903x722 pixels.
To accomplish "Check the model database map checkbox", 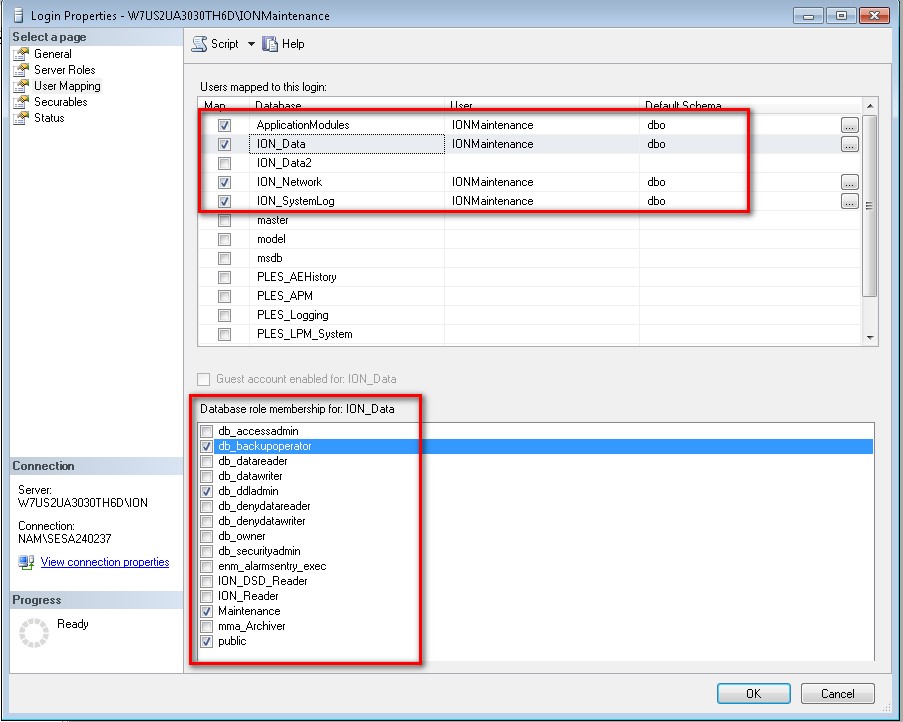I will coord(225,239).
